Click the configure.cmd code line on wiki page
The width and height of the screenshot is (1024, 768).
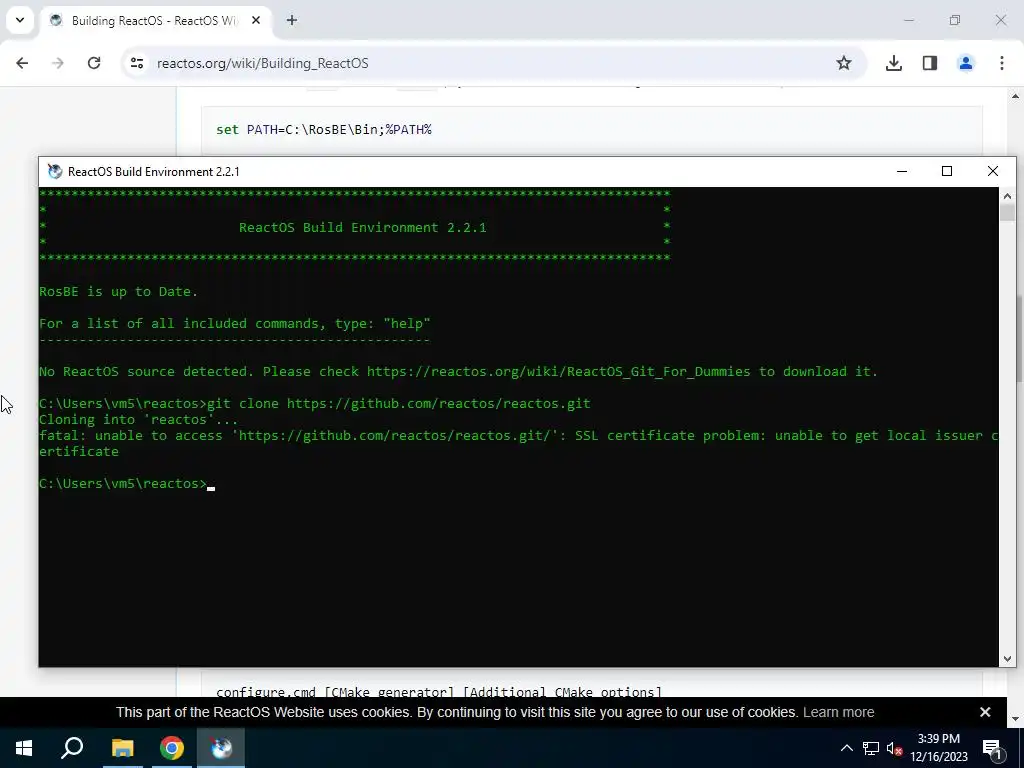(x=439, y=692)
